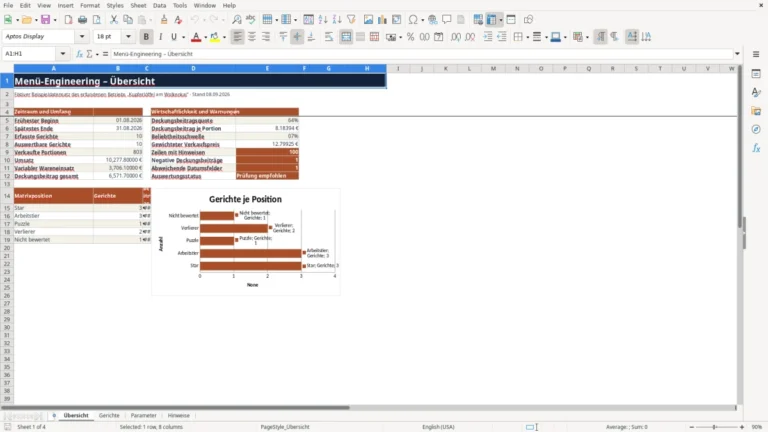Open Borders dropdown arrow

(527, 37)
